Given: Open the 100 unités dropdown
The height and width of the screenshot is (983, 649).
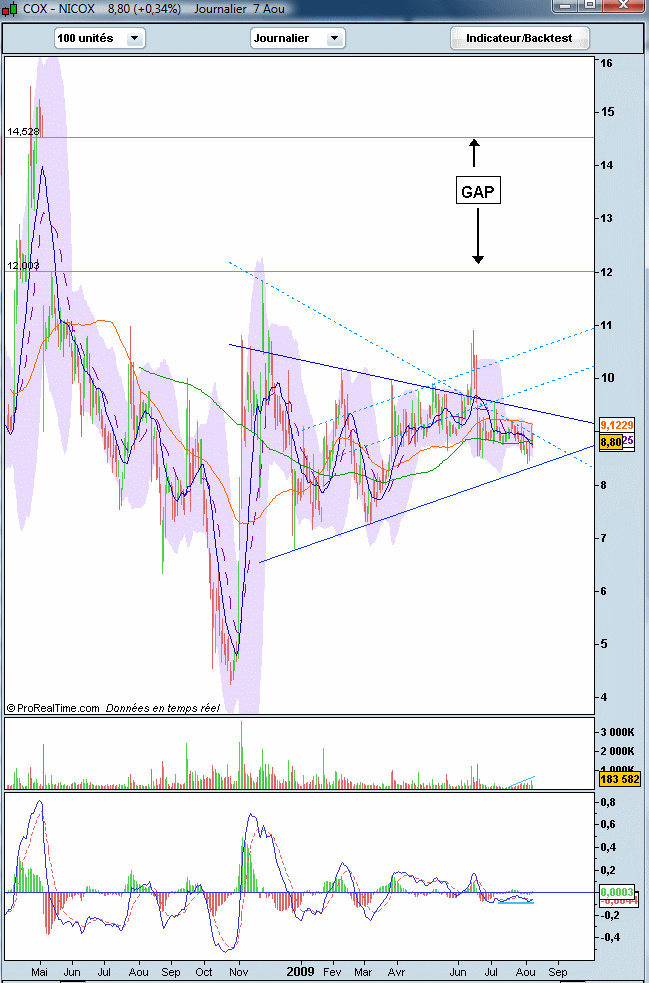Looking at the screenshot, I should (100, 38).
